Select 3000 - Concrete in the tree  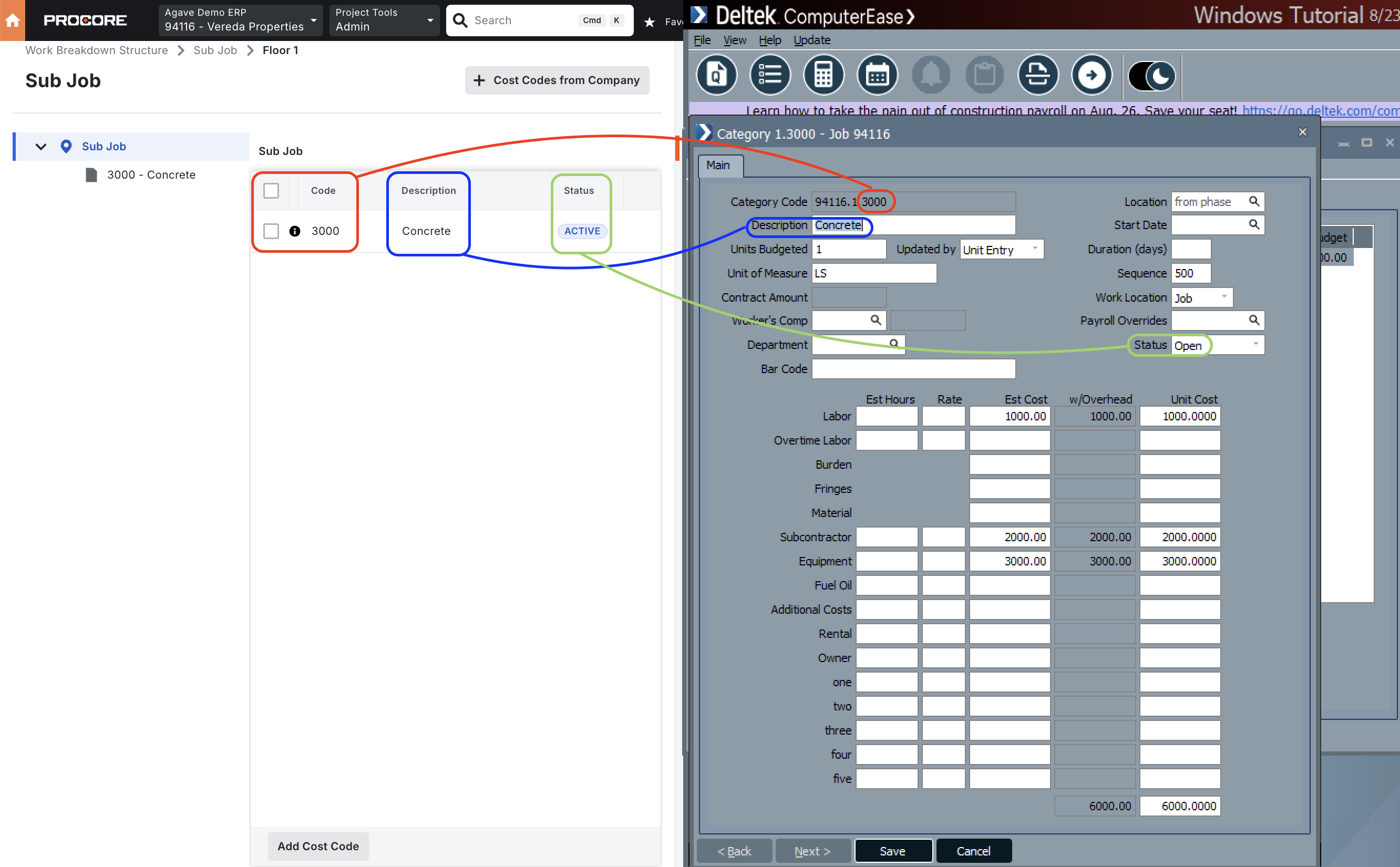151,174
